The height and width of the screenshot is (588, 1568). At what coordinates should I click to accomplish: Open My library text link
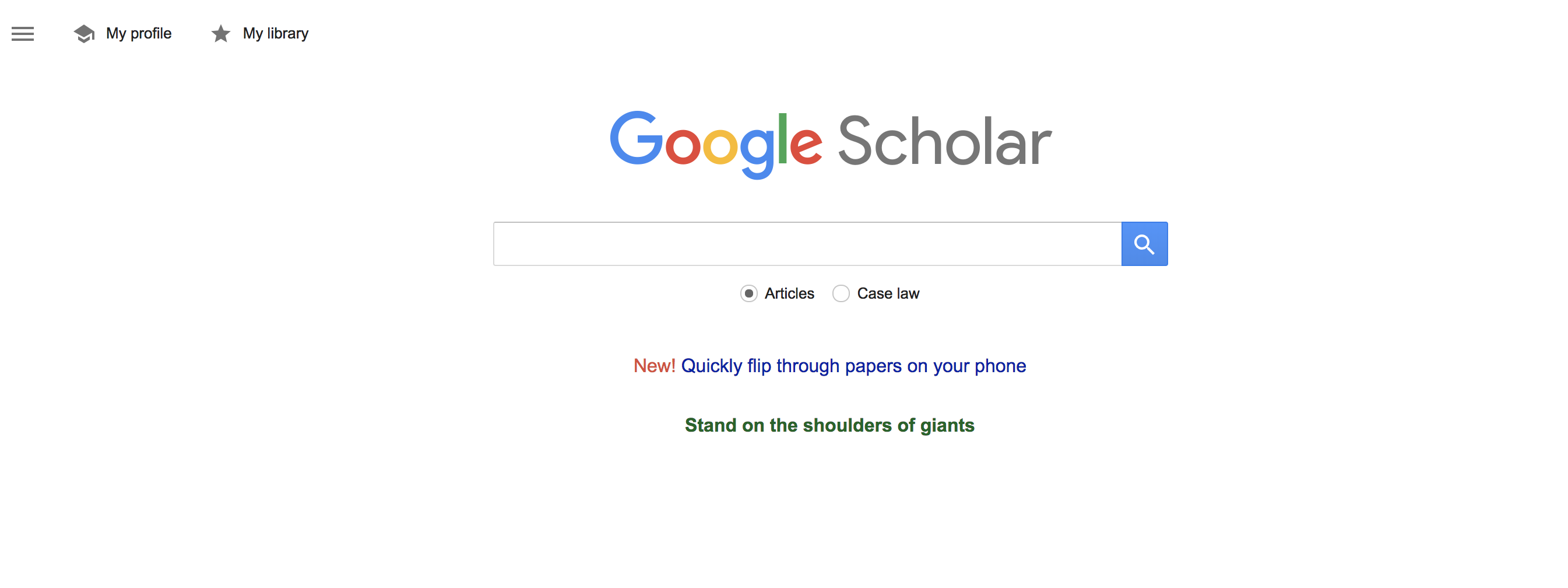276,33
